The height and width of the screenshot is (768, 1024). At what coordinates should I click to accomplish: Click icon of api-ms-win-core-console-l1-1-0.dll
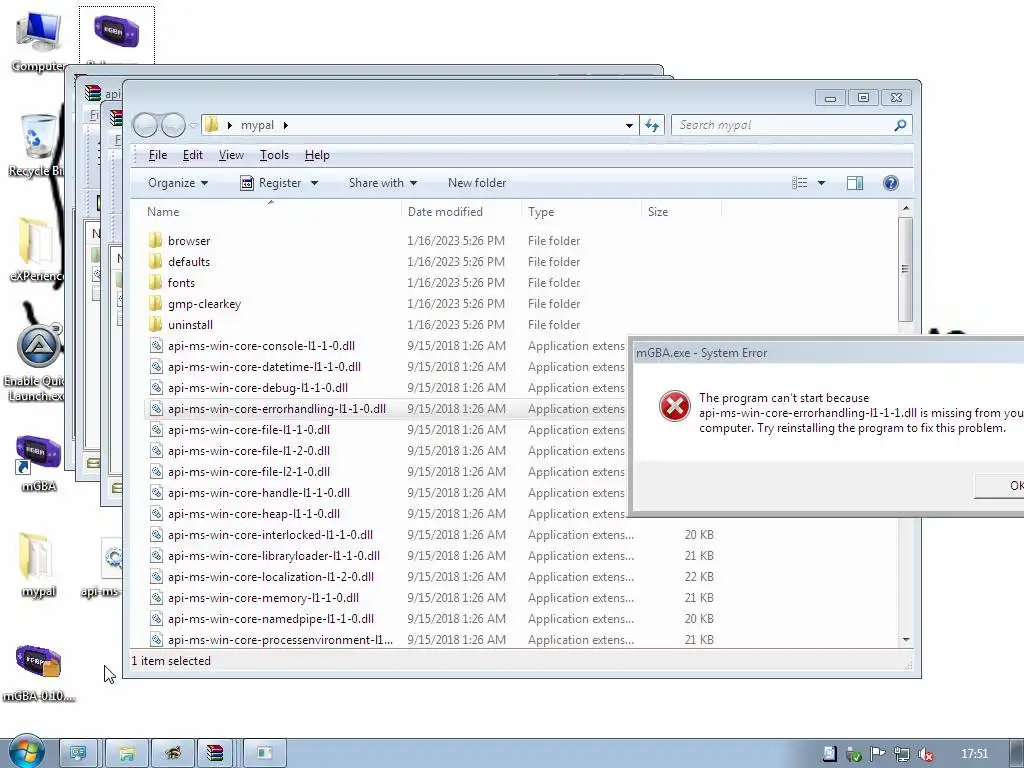[x=156, y=345]
